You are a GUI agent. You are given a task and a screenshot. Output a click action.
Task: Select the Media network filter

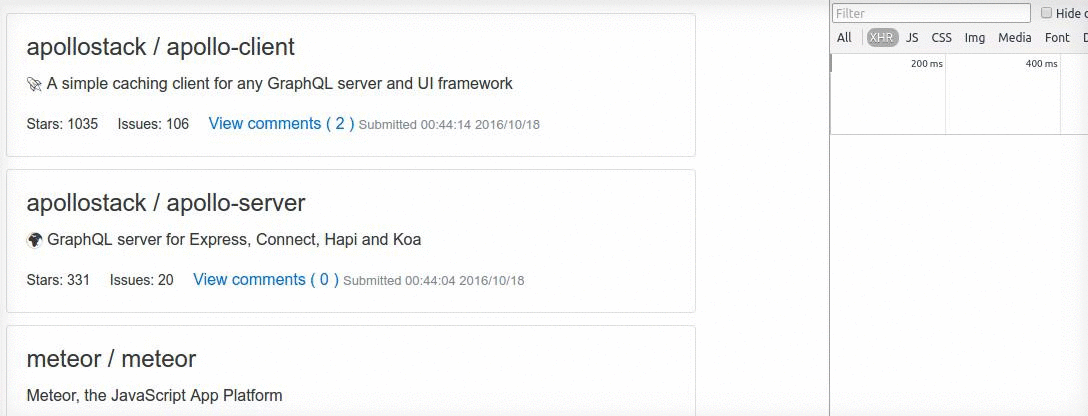click(1014, 38)
